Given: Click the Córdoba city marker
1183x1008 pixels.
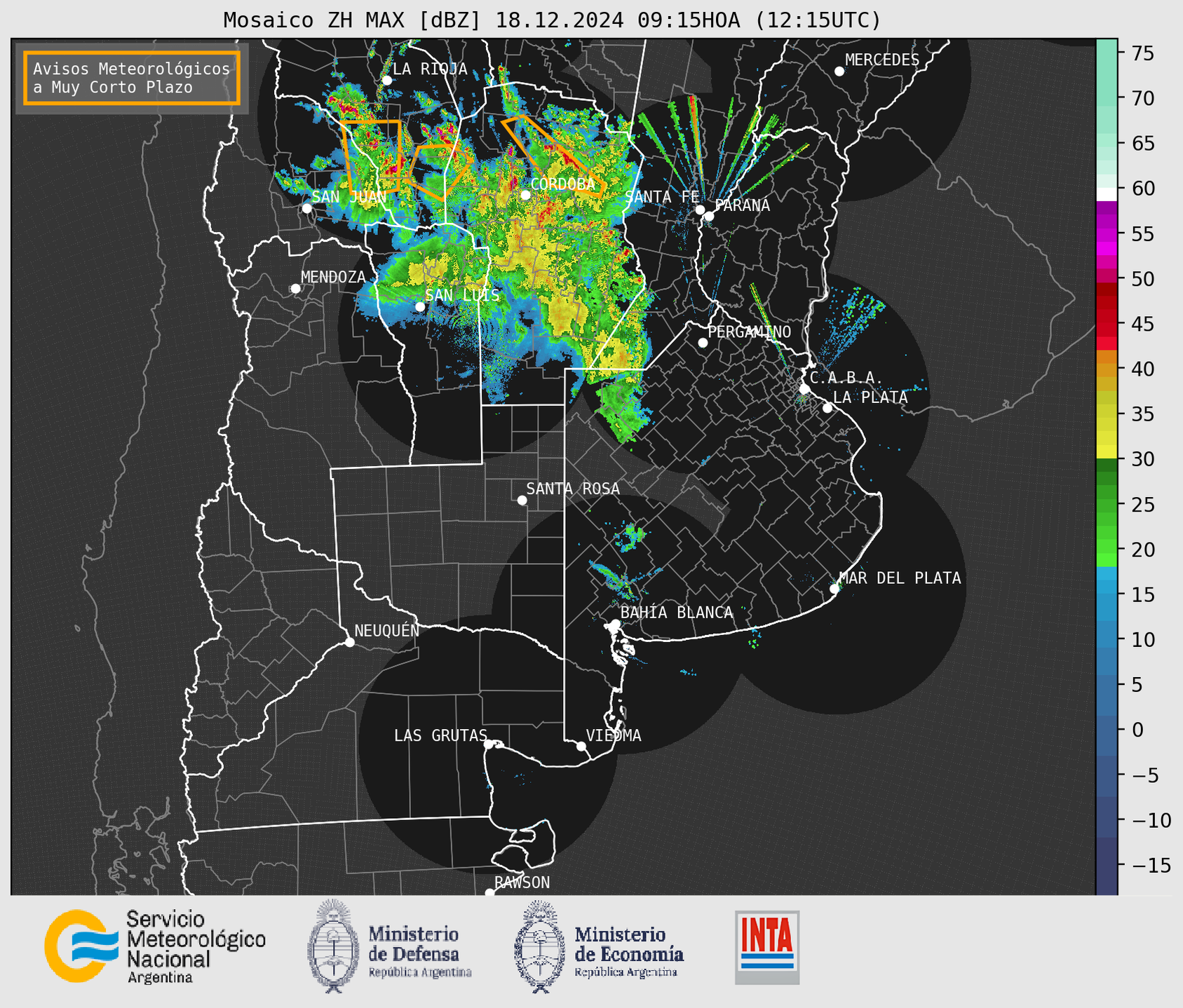Looking at the screenshot, I should (x=525, y=194).
